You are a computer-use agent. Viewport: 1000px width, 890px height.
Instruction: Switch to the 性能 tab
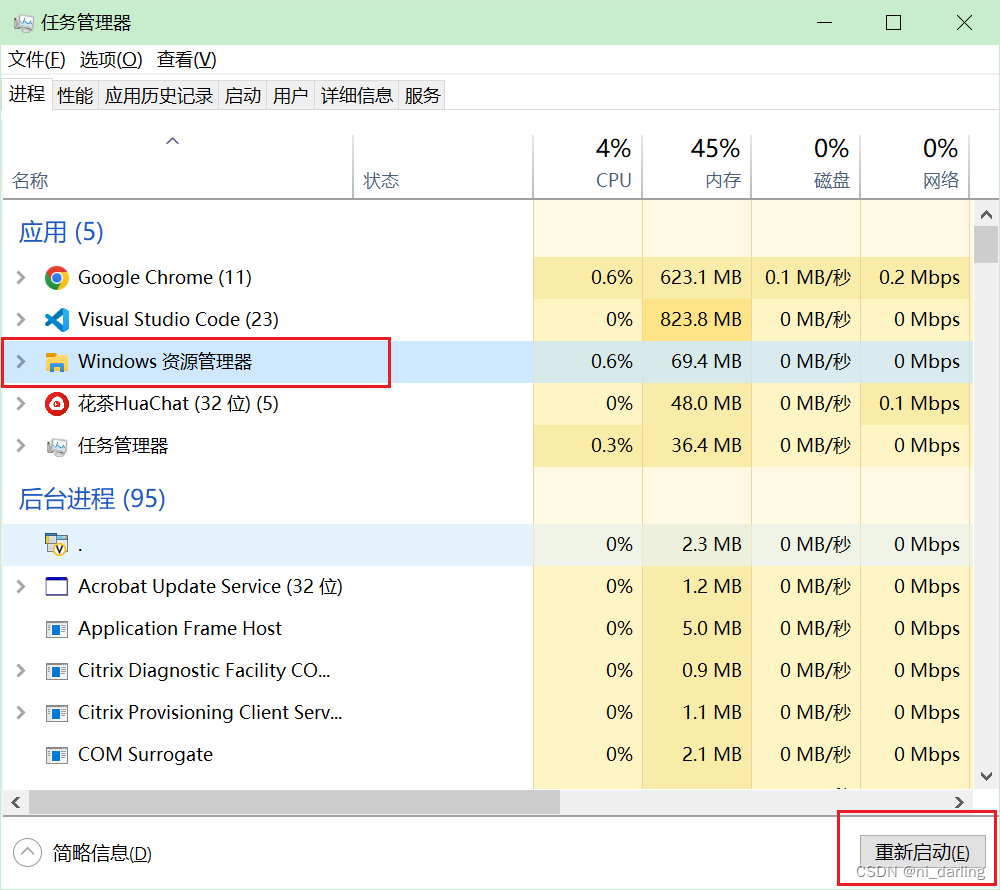[x=75, y=96]
